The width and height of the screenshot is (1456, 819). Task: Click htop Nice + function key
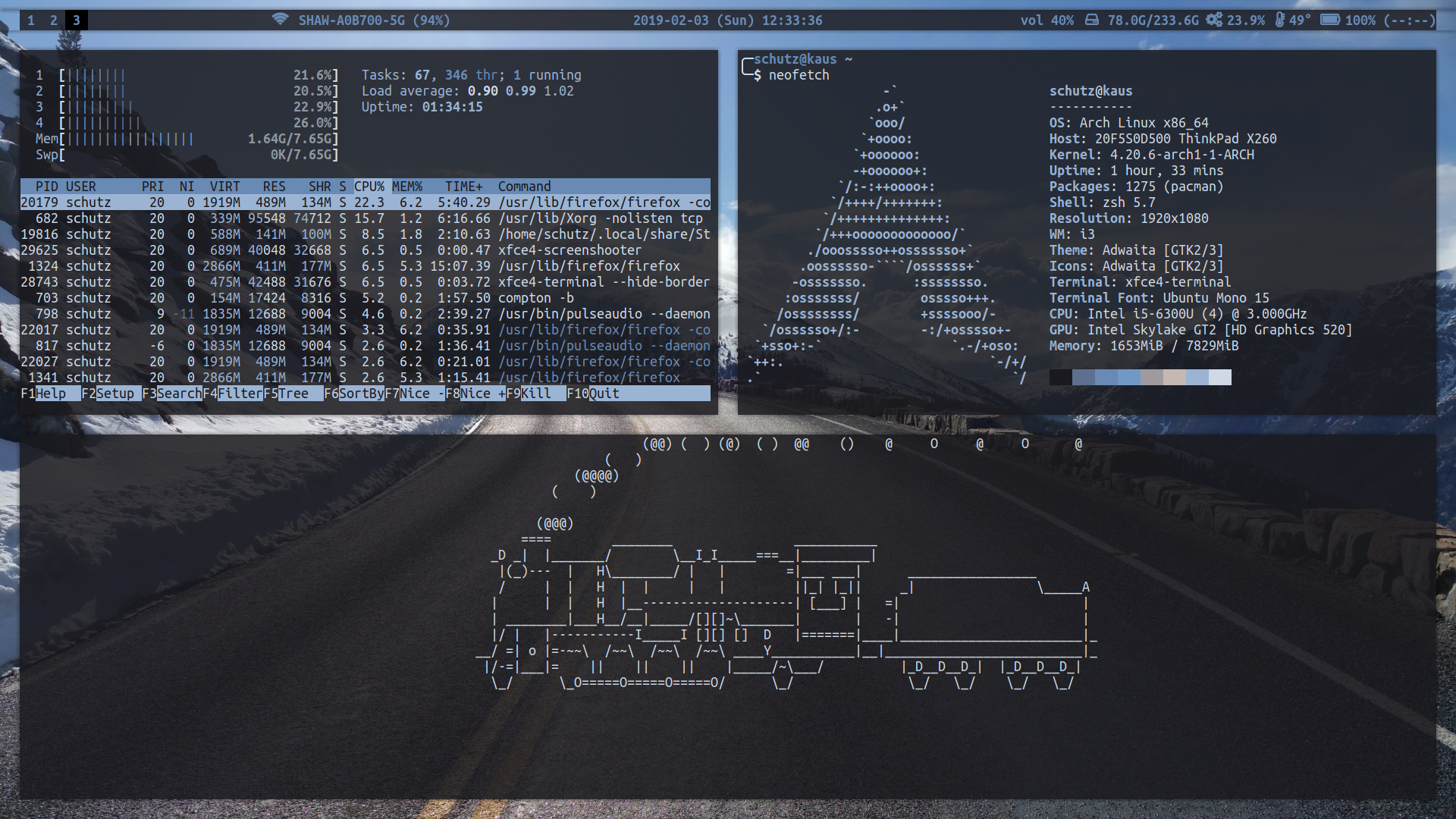[475, 394]
